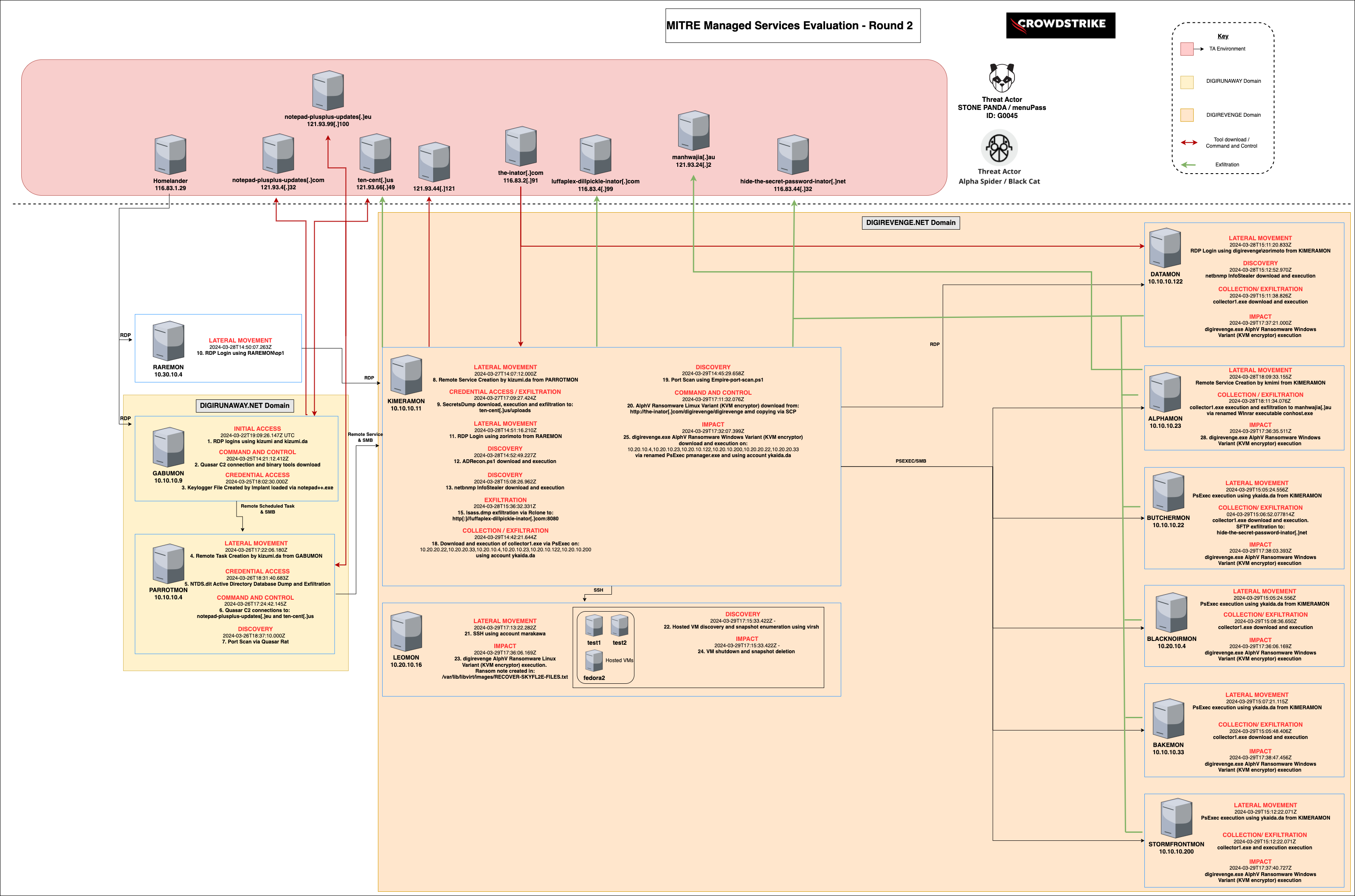Click the manhwajia[.]au server icon
The height and width of the screenshot is (896, 1355).
(693, 131)
